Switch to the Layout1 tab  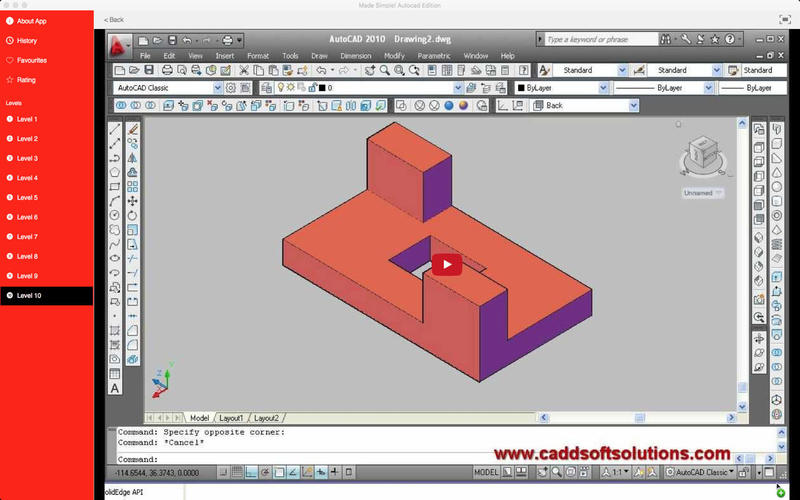(231, 417)
